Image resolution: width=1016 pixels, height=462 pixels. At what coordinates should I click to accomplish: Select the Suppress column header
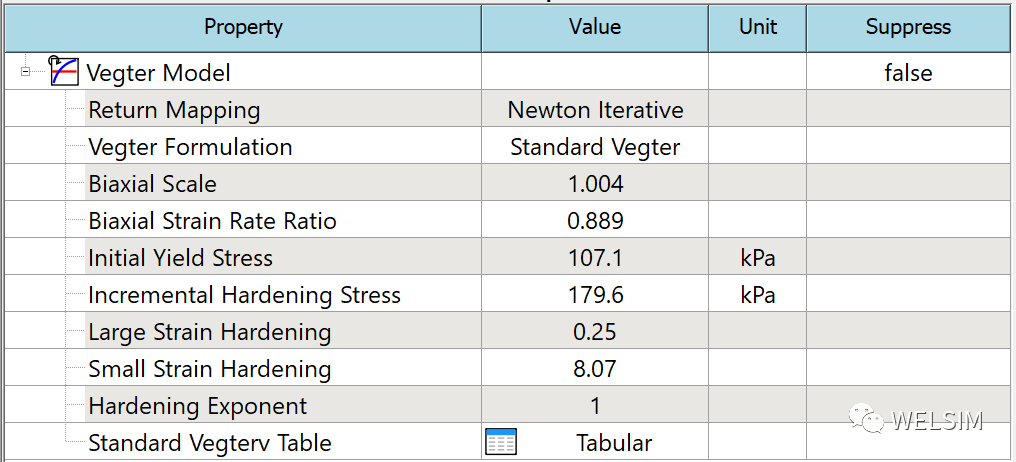pyautogui.click(x=908, y=27)
